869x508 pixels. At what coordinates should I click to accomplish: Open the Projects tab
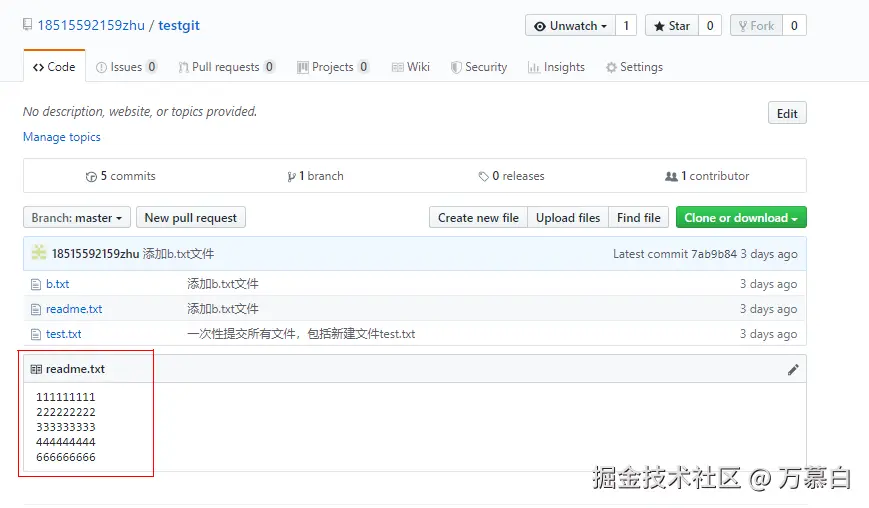(333, 67)
